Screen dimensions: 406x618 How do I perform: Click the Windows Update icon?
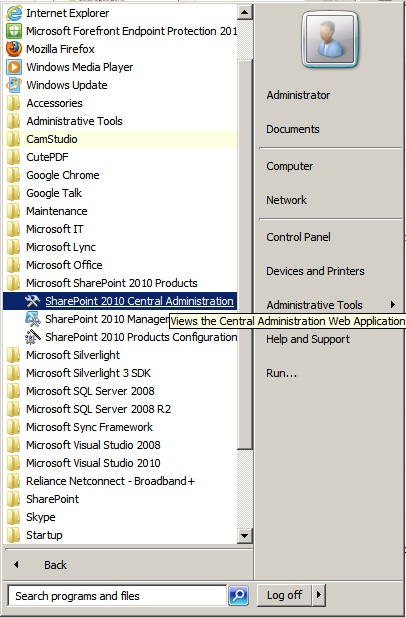[14, 85]
